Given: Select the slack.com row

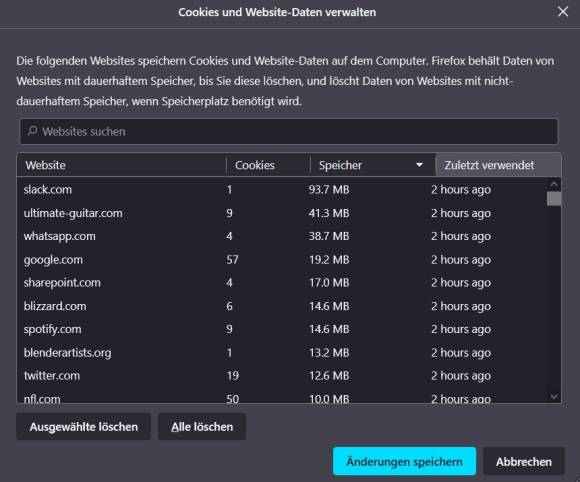Looking at the screenshot, I should pyautogui.click(x=282, y=190).
